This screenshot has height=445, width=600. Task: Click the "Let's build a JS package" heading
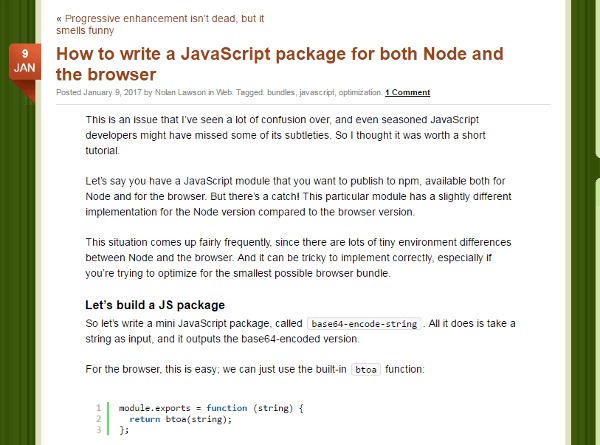[x=155, y=304]
